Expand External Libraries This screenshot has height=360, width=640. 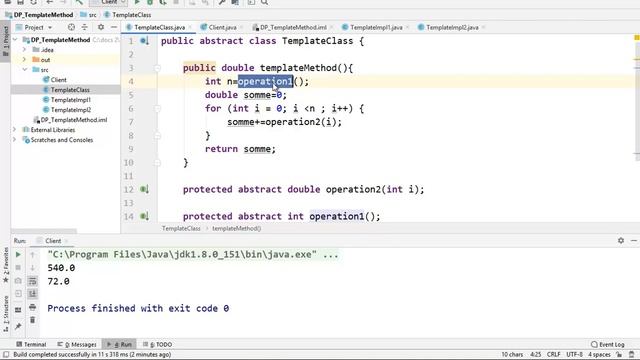(16, 130)
